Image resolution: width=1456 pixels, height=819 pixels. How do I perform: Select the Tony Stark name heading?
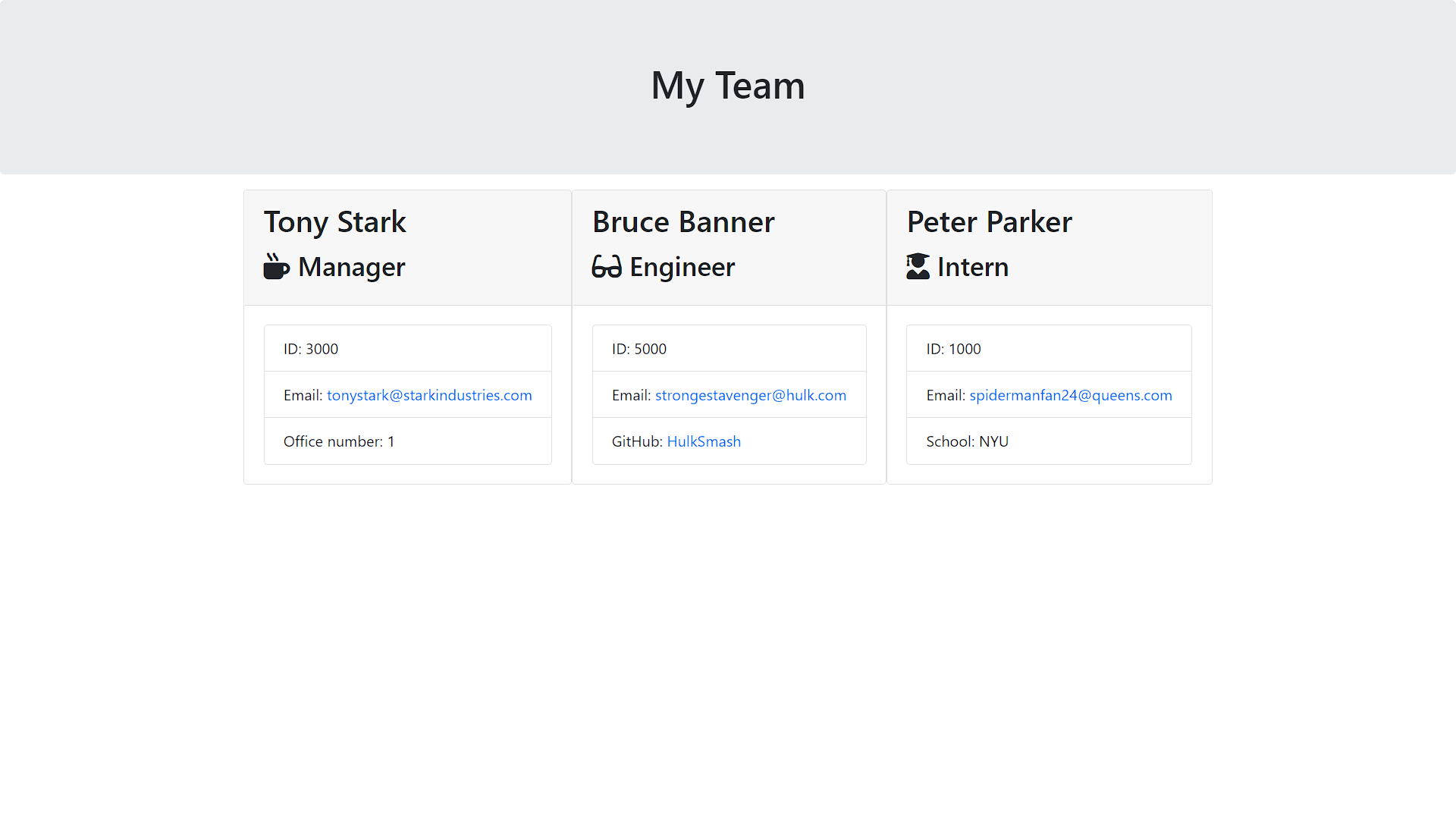click(x=334, y=222)
